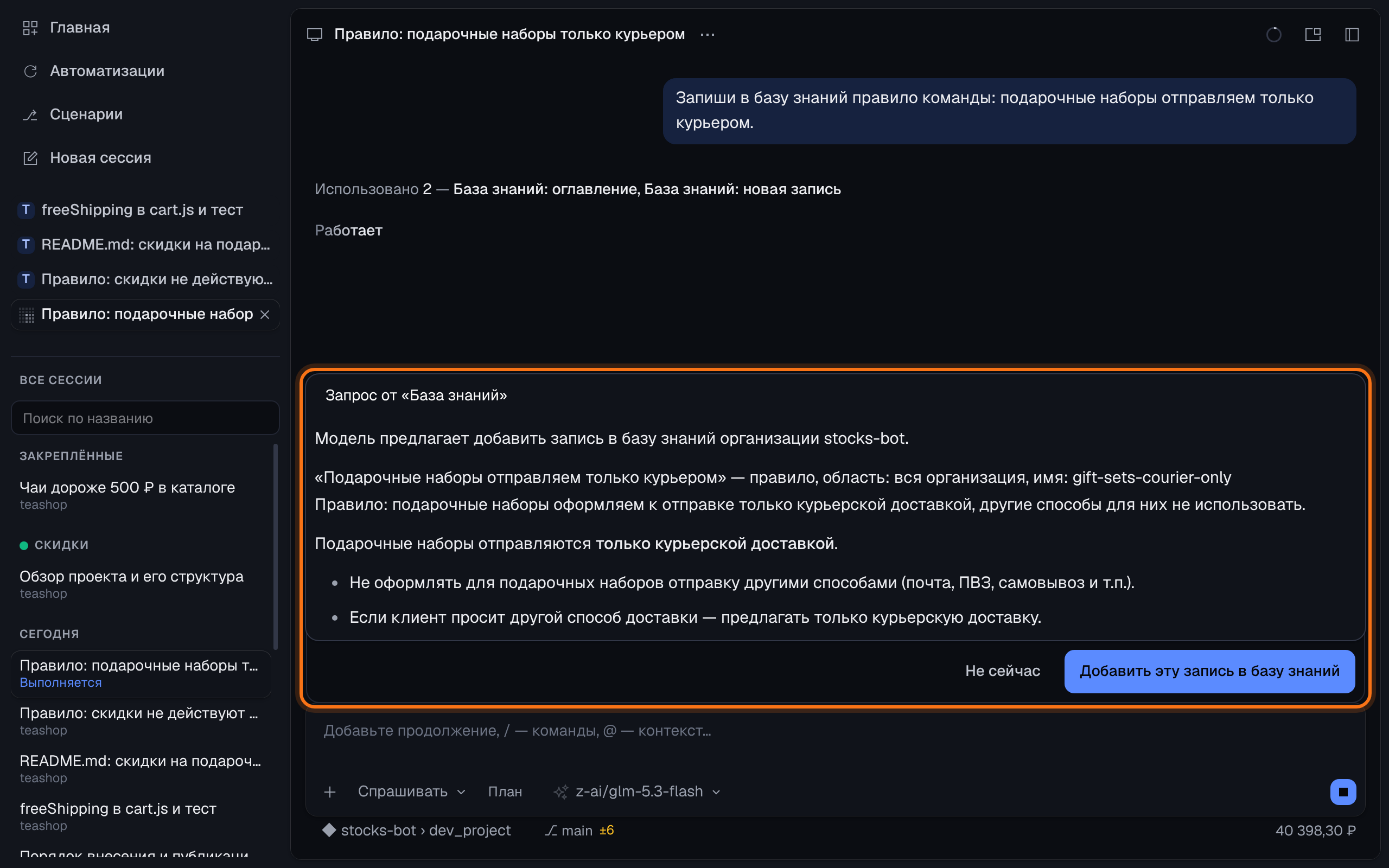Image resolution: width=1389 pixels, height=868 pixels.
Task: Click the plus attach icon in composer
Action: pos(329,792)
